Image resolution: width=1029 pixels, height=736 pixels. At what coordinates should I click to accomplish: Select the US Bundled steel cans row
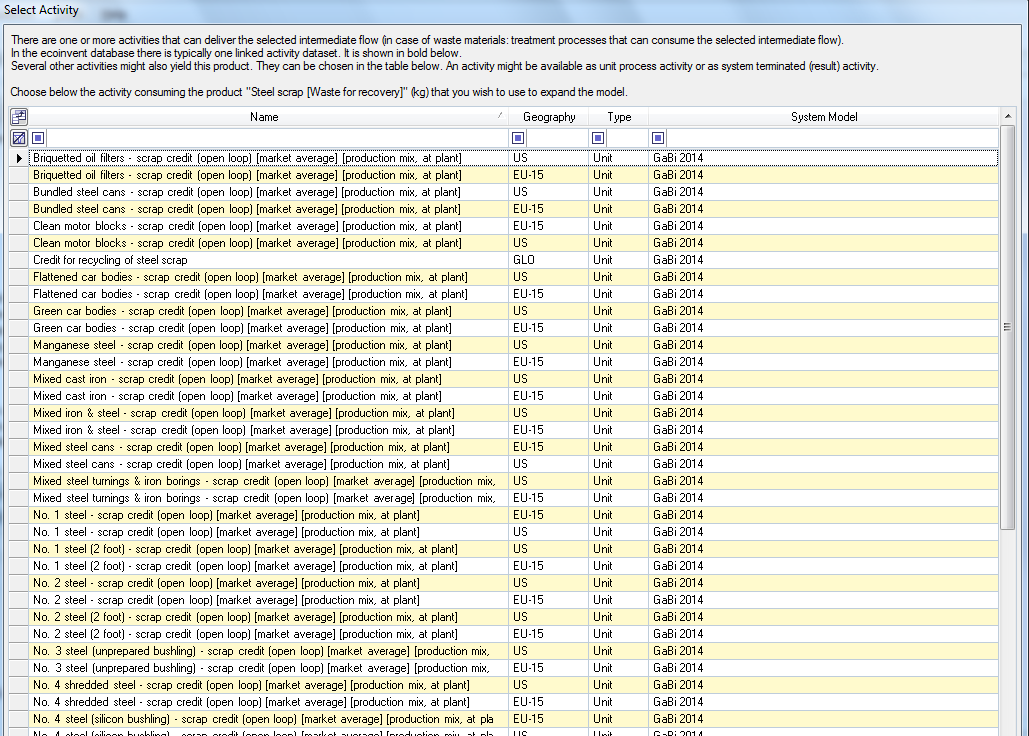click(504, 192)
